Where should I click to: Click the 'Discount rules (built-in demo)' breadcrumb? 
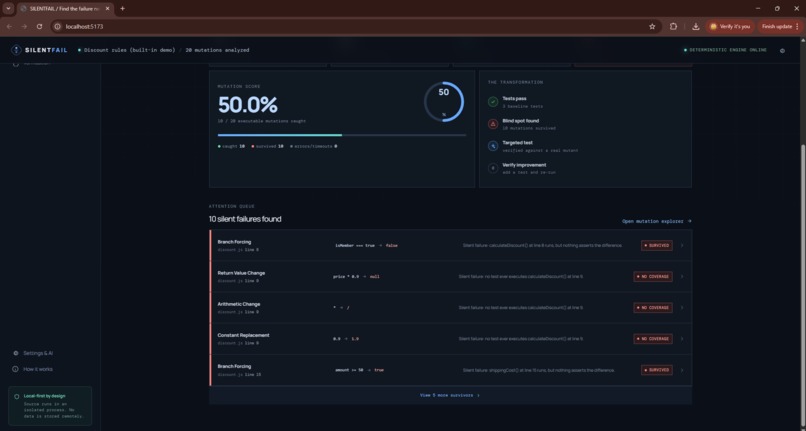(129, 50)
